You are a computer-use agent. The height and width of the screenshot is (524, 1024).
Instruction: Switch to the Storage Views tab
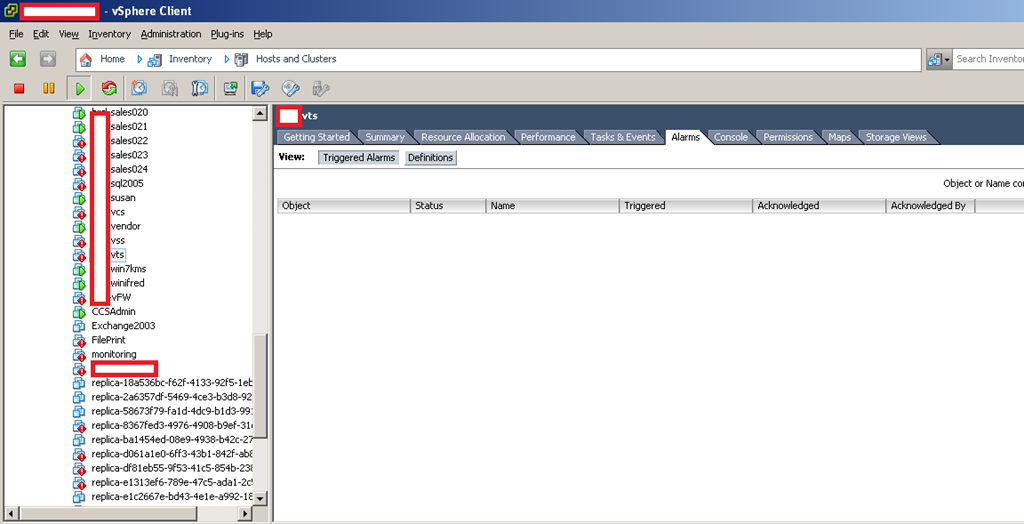pyautogui.click(x=896, y=137)
